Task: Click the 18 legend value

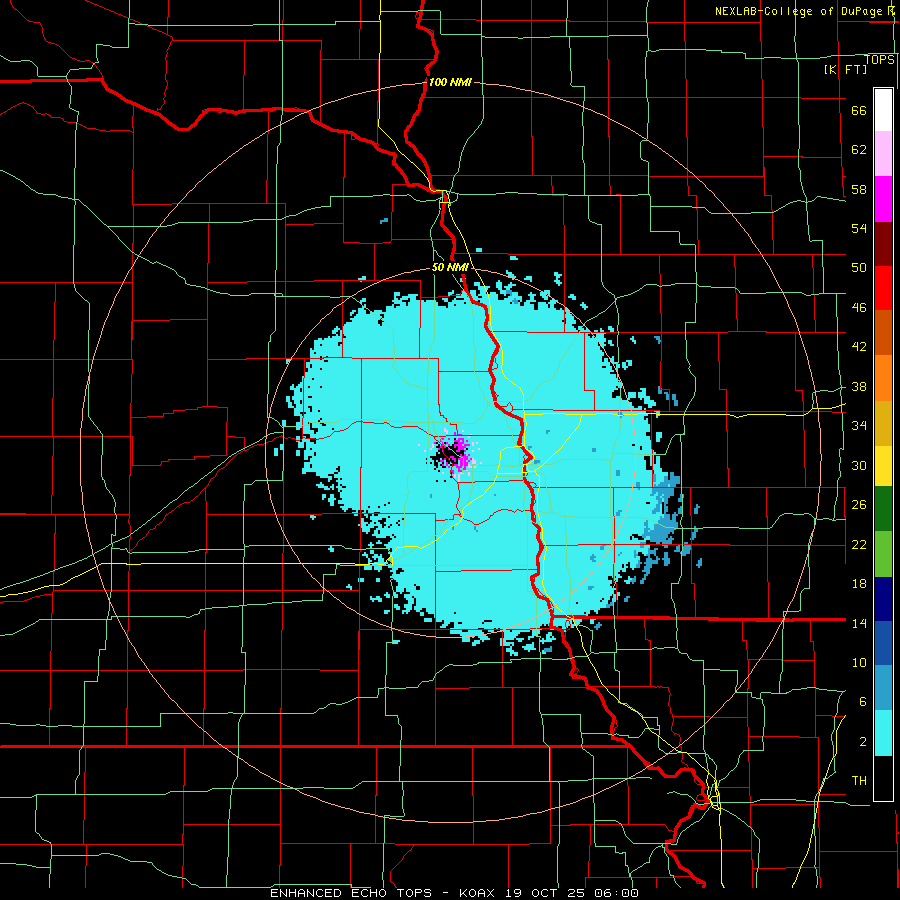Action: (859, 583)
